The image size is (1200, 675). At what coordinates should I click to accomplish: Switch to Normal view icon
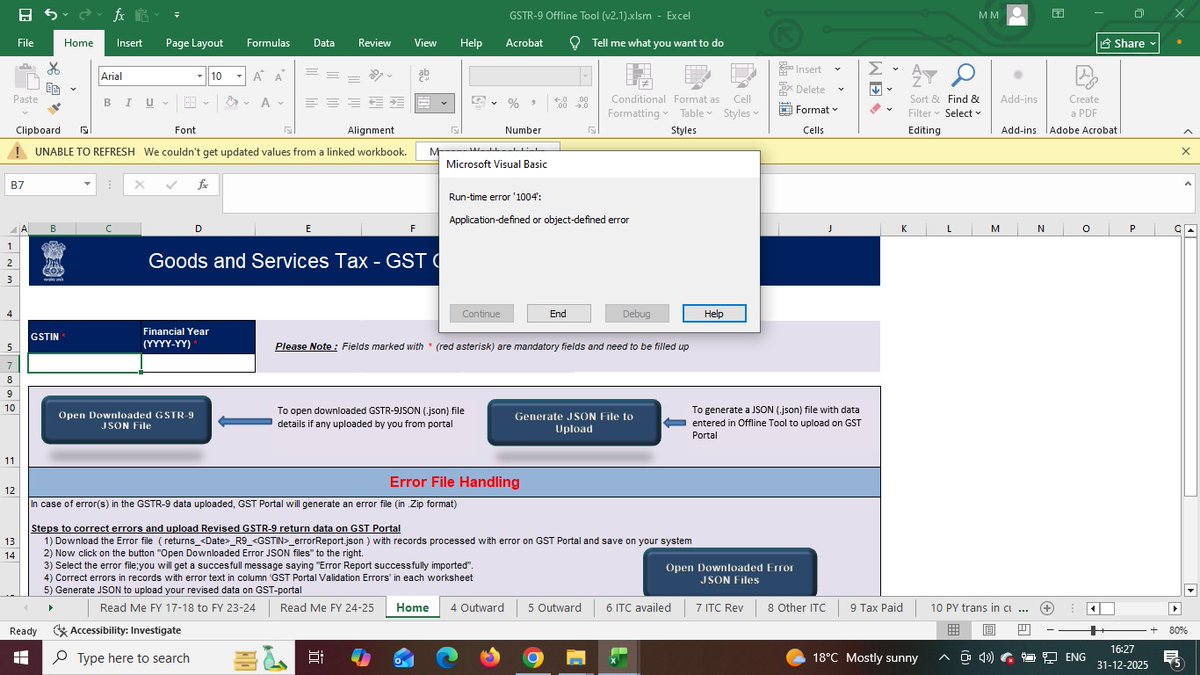point(953,630)
